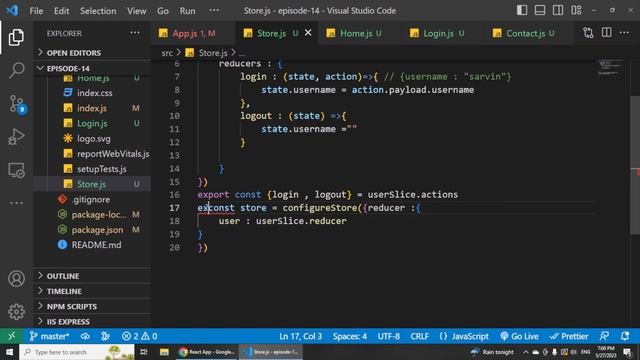Open the Remote Explorer view
The height and width of the screenshot is (360, 640).
tap(16, 170)
